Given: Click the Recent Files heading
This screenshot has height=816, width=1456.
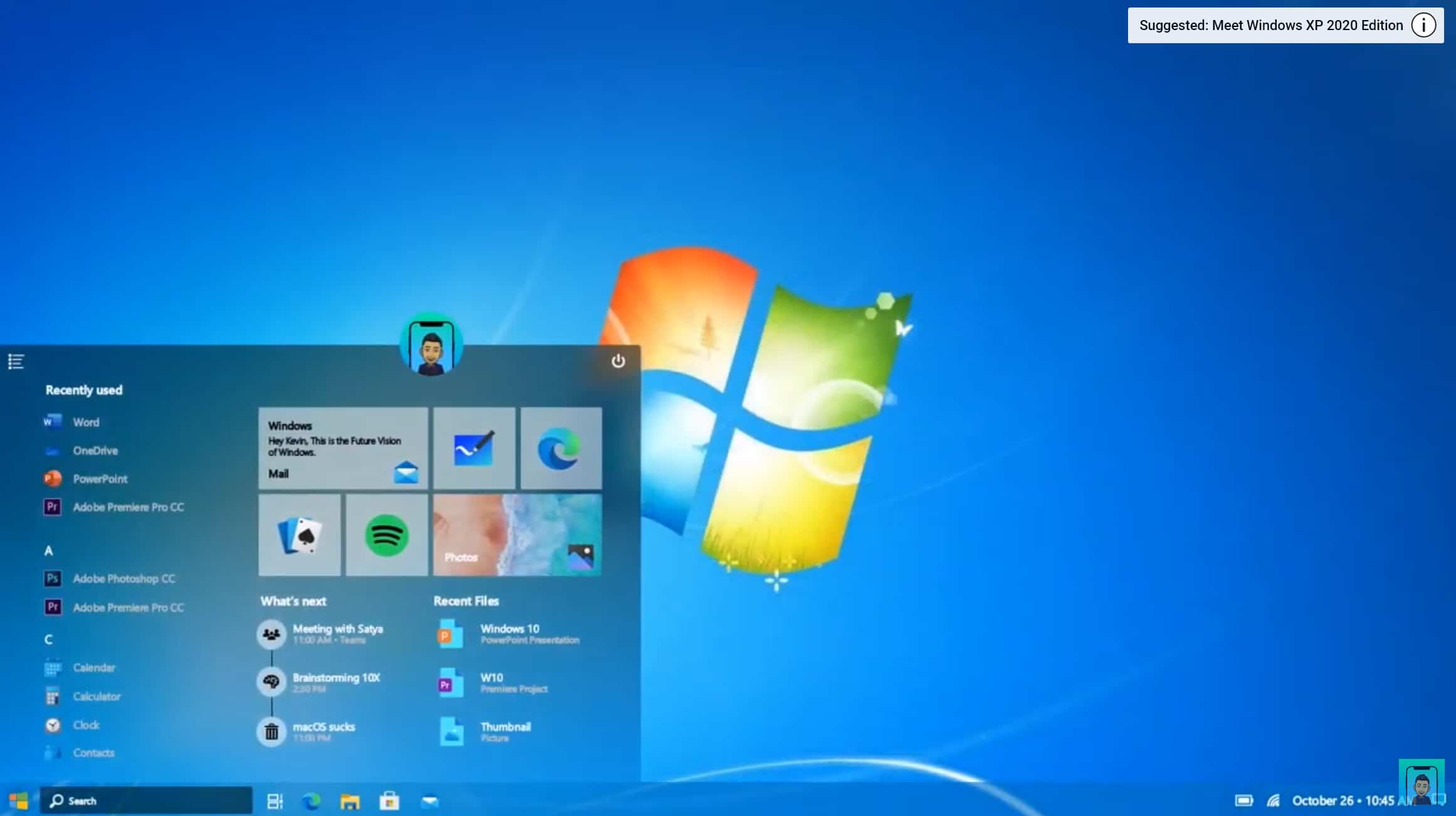Looking at the screenshot, I should [x=466, y=601].
